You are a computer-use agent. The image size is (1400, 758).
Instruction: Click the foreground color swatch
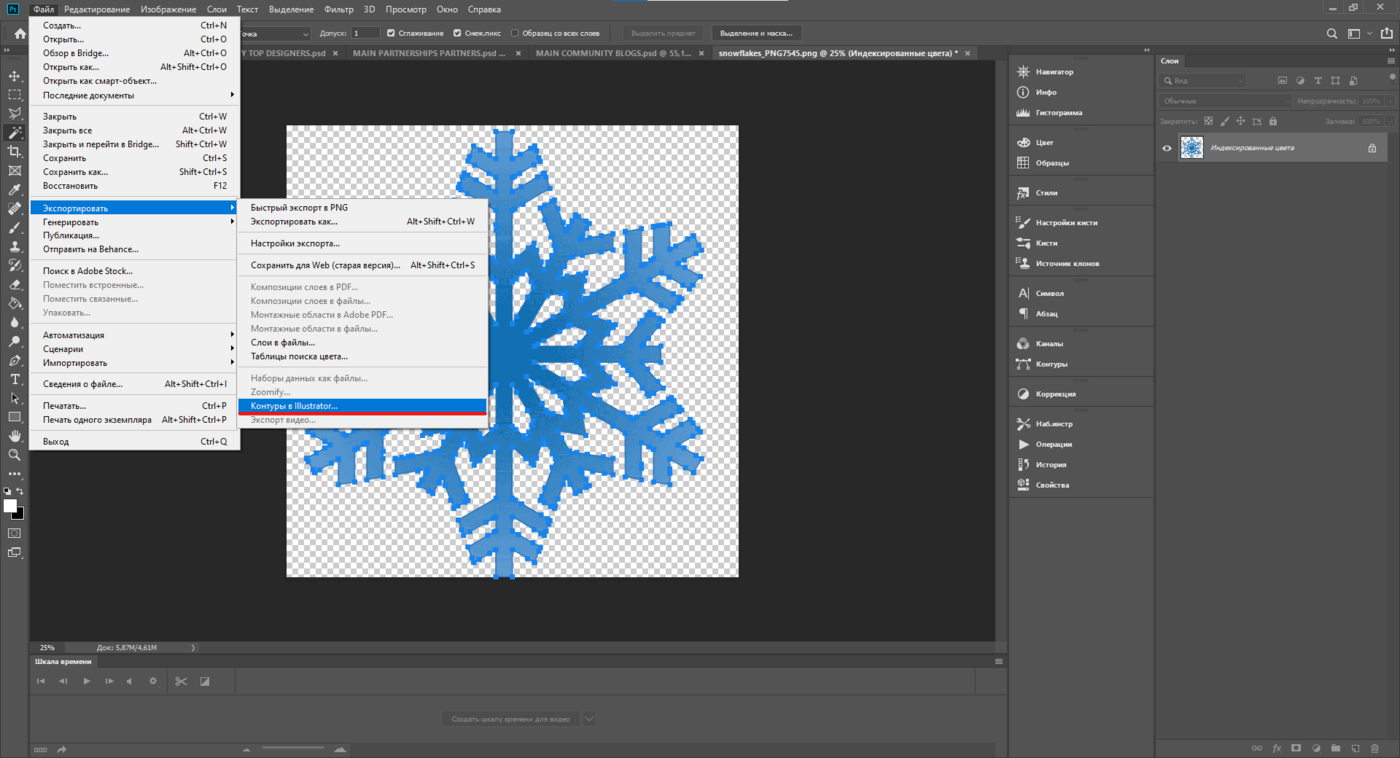(10, 506)
